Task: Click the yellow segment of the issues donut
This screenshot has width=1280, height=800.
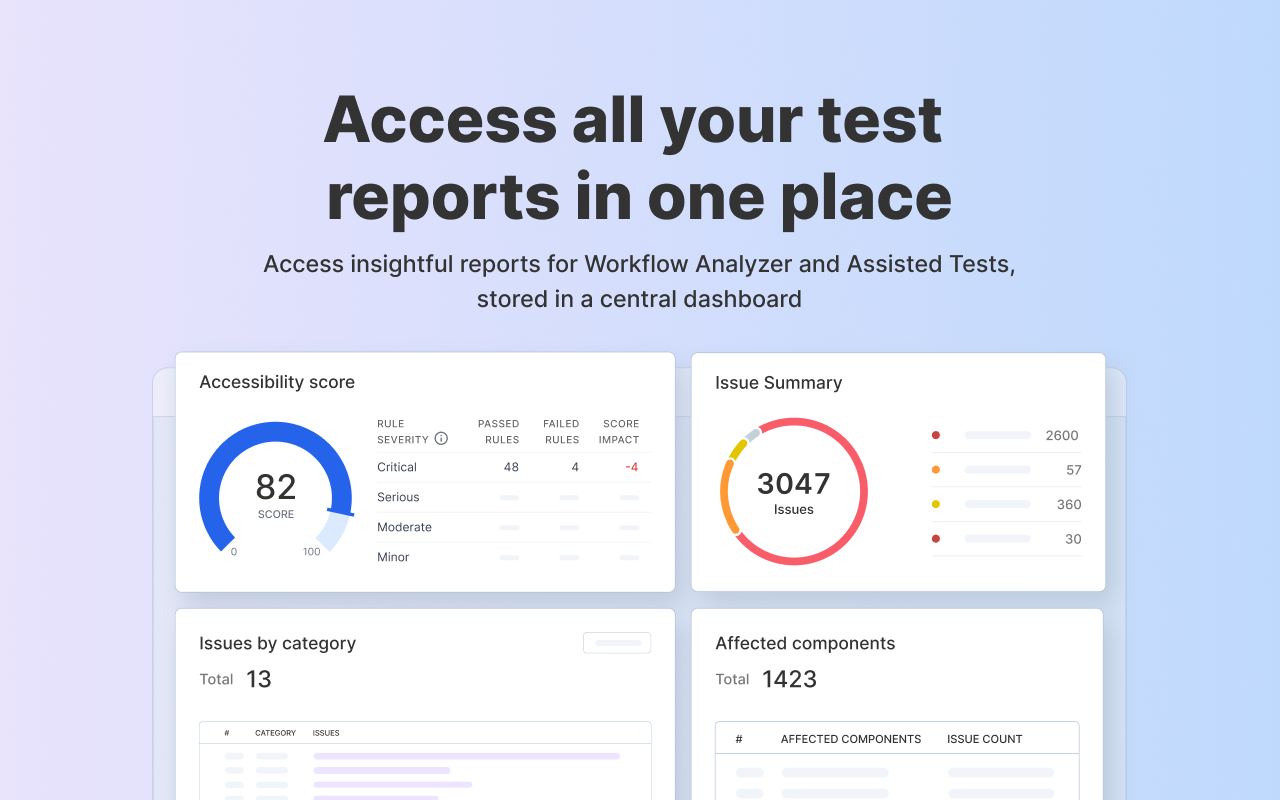Action: [x=738, y=448]
